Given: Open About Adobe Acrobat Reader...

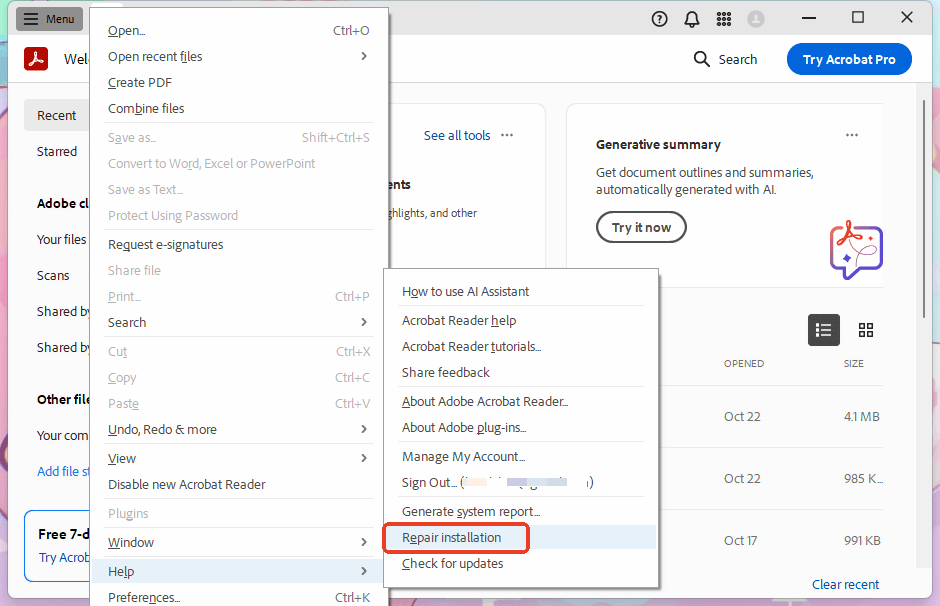Looking at the screenshot, I should (520, 402).
